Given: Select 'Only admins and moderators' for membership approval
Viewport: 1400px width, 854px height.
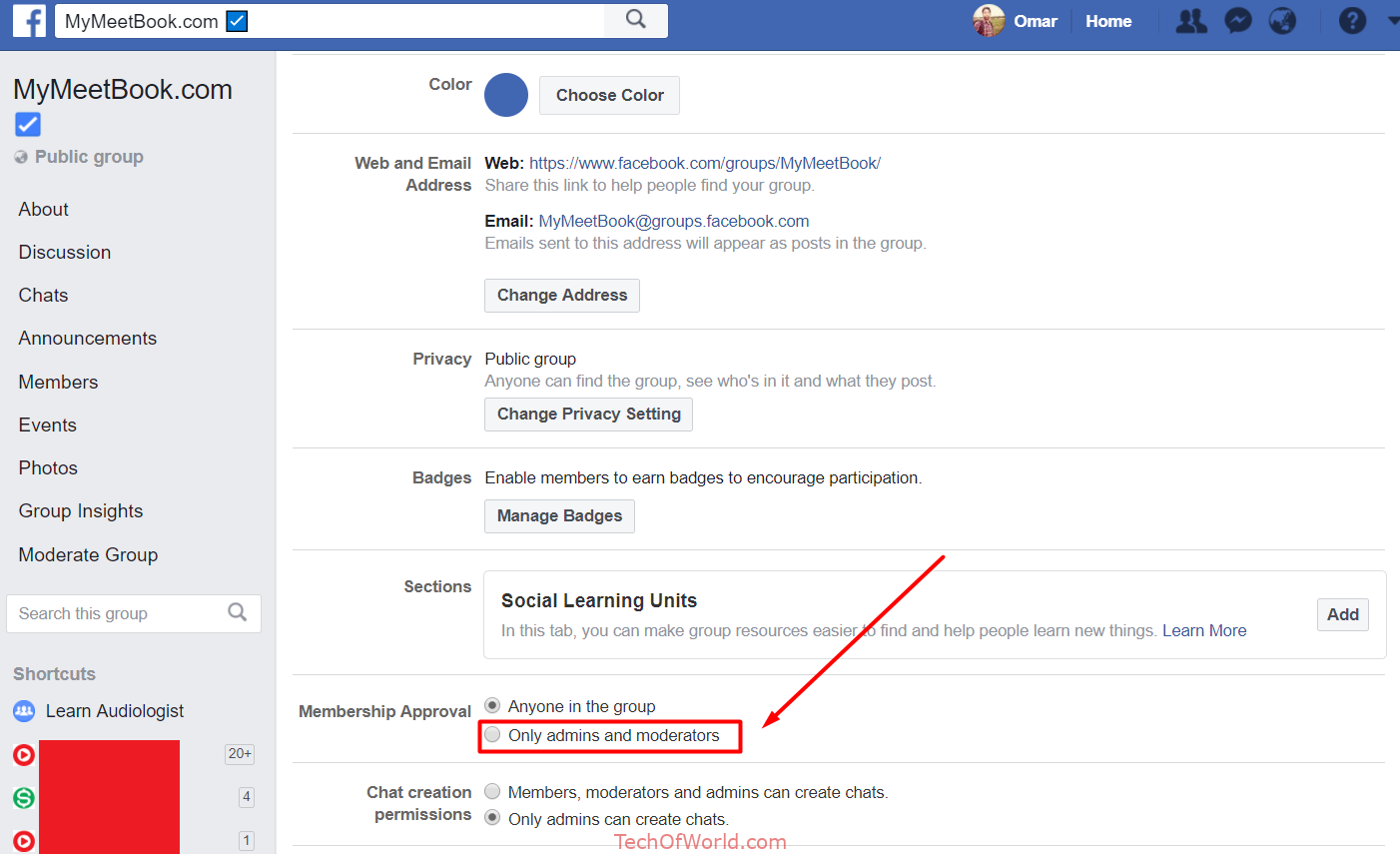Looking at the screenshot, I should coord(492,734).
